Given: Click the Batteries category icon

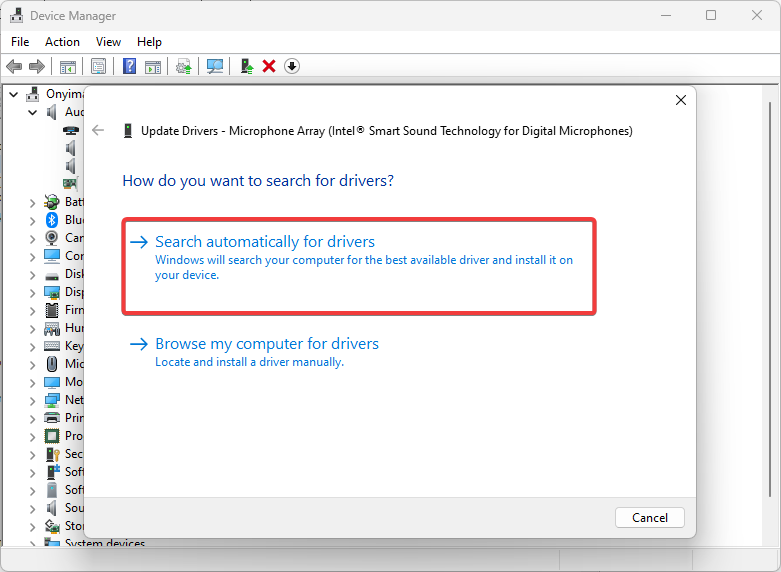Looking at the screenshot, I should tap(52, 202).
